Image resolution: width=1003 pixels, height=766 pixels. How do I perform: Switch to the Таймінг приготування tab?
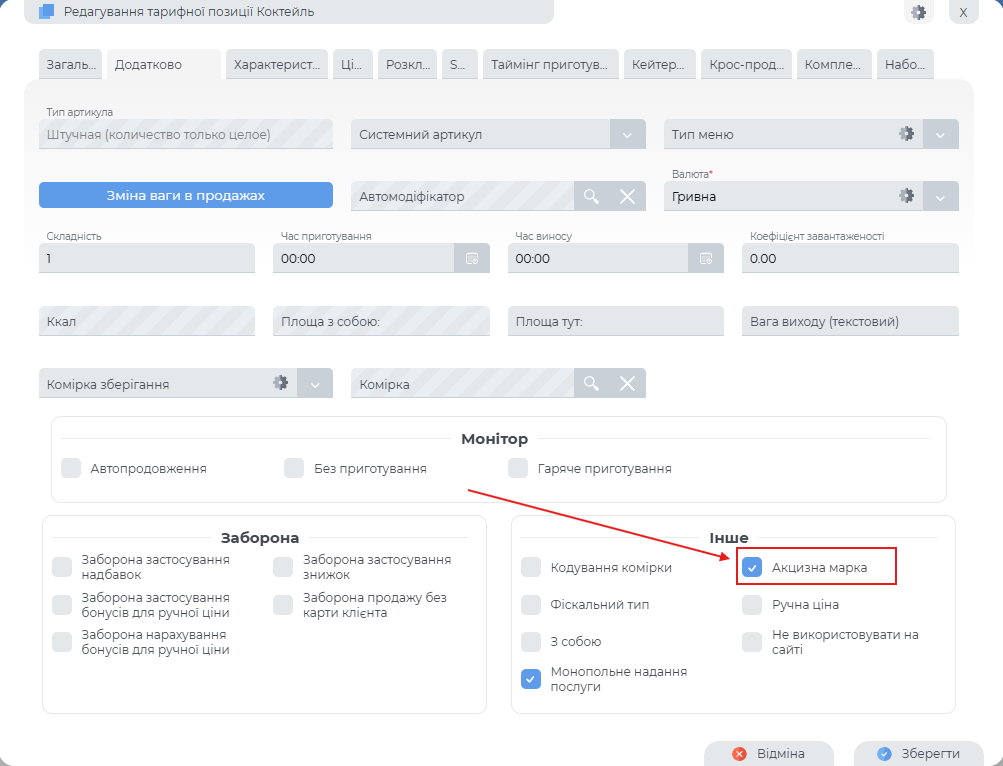tap(550, 65)
